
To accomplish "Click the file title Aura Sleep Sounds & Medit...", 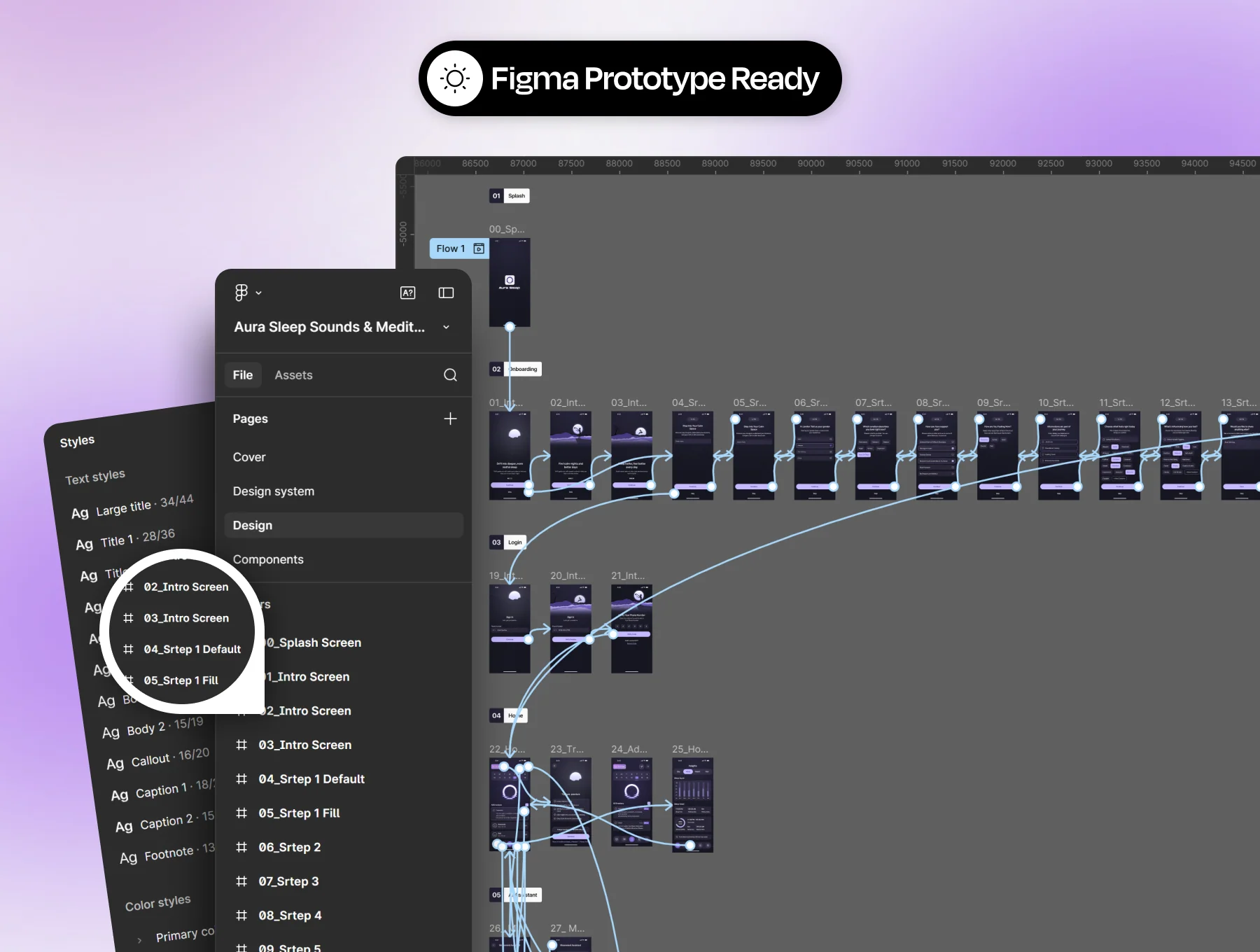I will coord(330,327).
